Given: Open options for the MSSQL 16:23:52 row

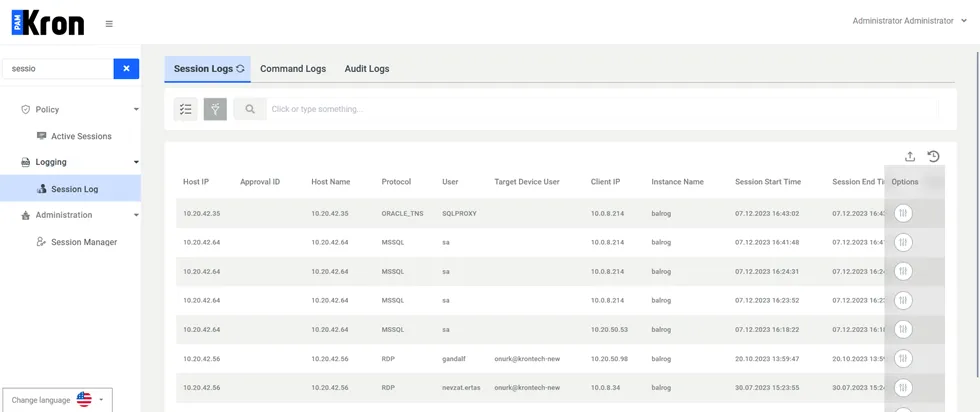Looking at the screenshot, I should click(903, 301).
